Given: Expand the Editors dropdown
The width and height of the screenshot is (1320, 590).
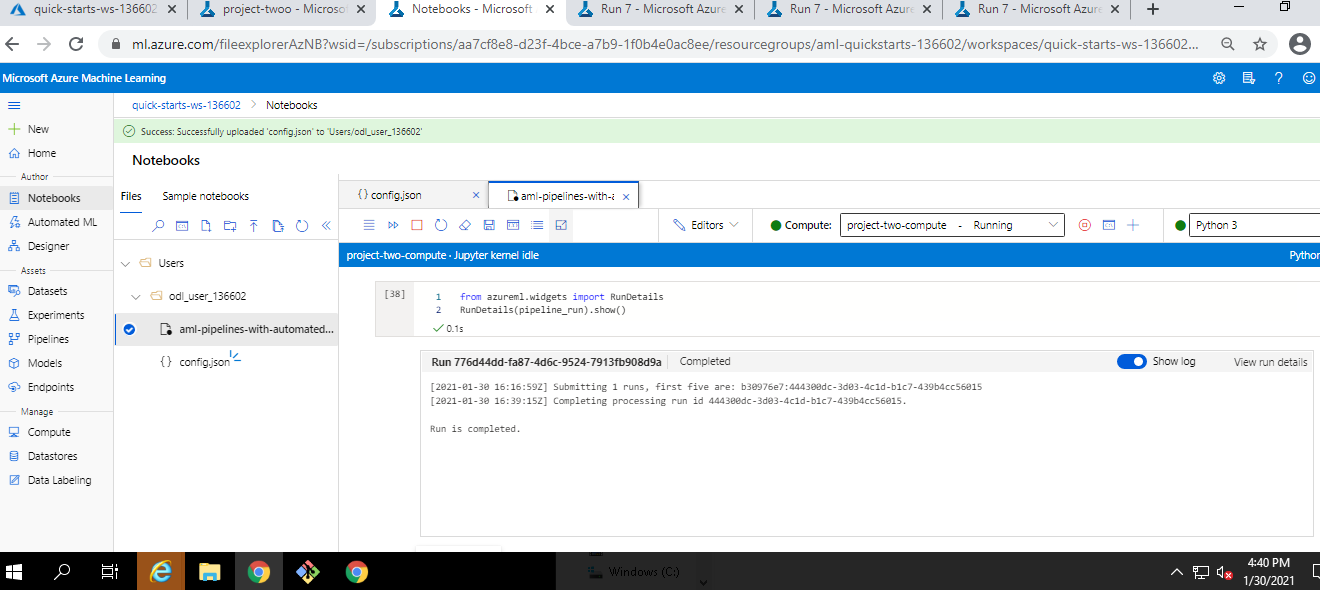Looking at the screenshot, I should click(x=706, y=225).
